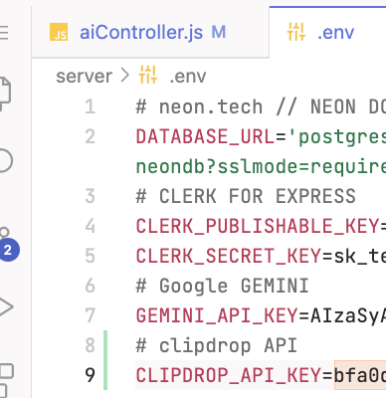The height and width of the screenshot is (398, 386).
Task: Click the 'AIzaSy' Gemini key value
Action: (x=348, y=316)
